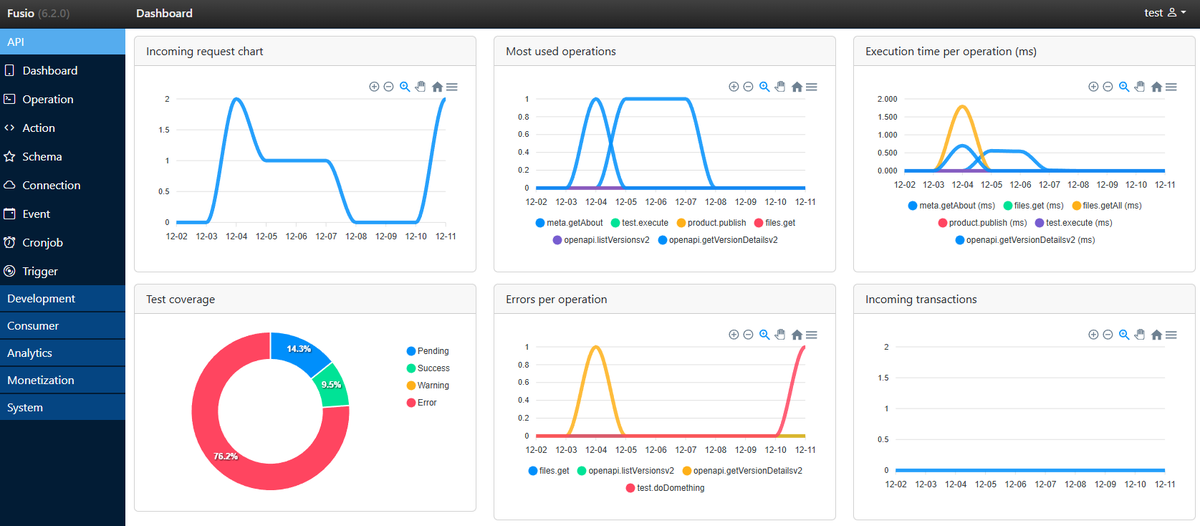Select the API sidebar section
The image size is (1200, 526).
[x=62, y=42]
